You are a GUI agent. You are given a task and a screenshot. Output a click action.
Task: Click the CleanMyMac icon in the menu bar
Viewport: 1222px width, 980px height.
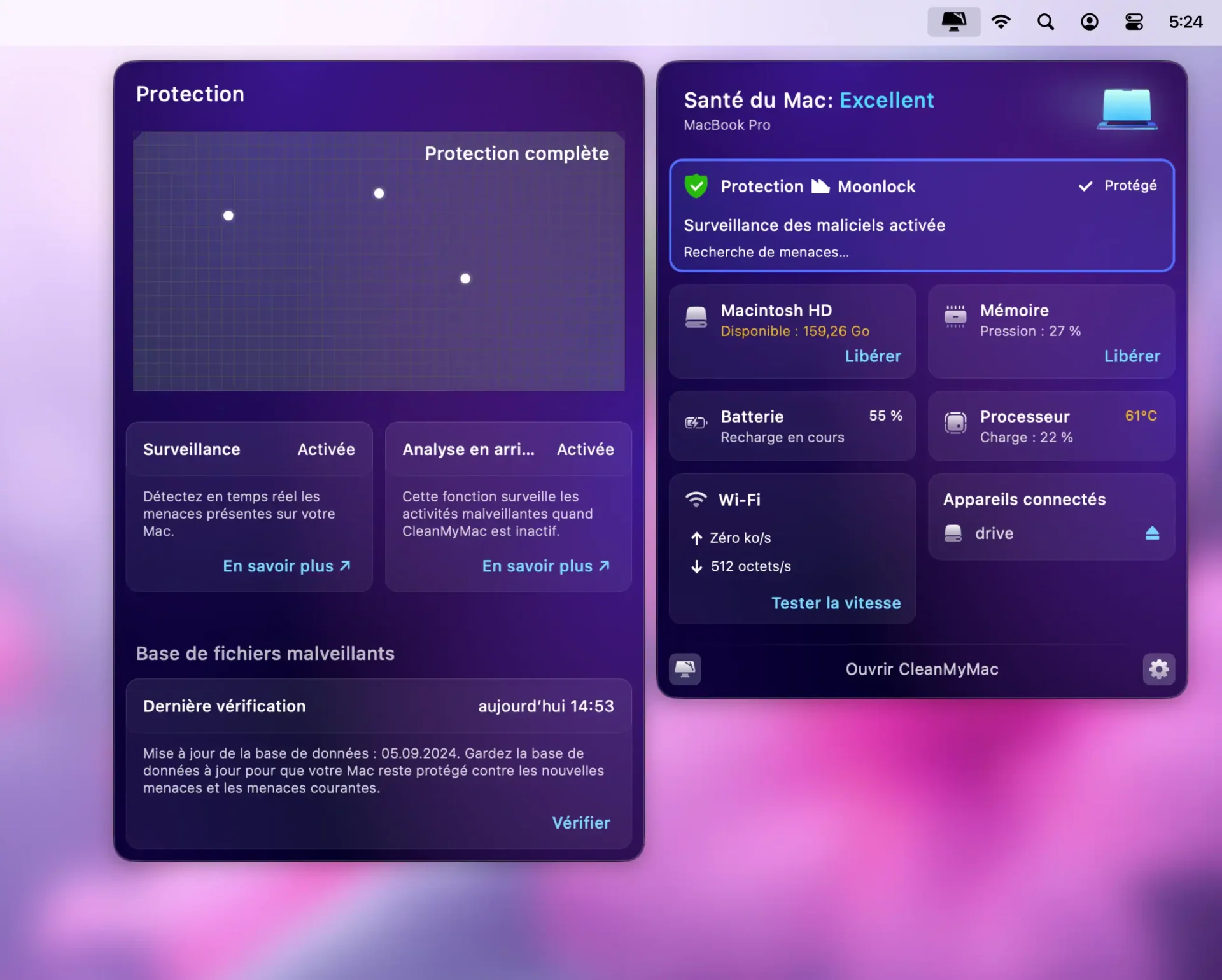coord(953,21)
